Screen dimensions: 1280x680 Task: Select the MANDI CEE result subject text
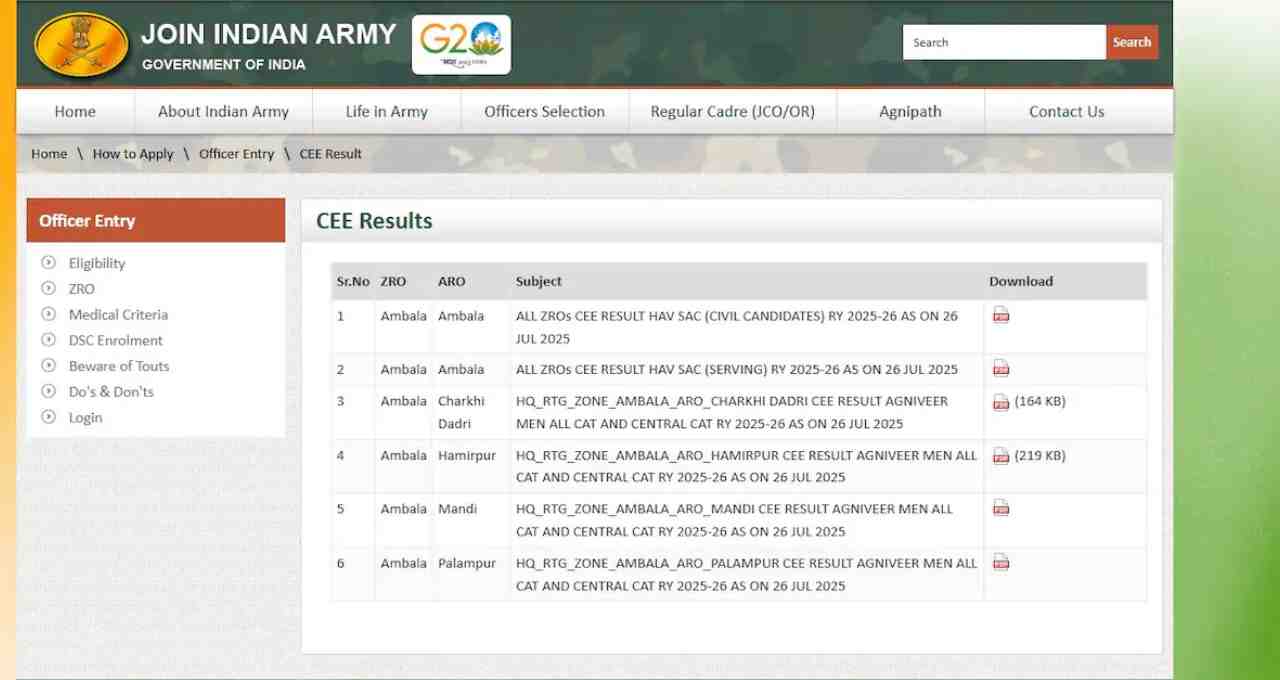point(734,520)
